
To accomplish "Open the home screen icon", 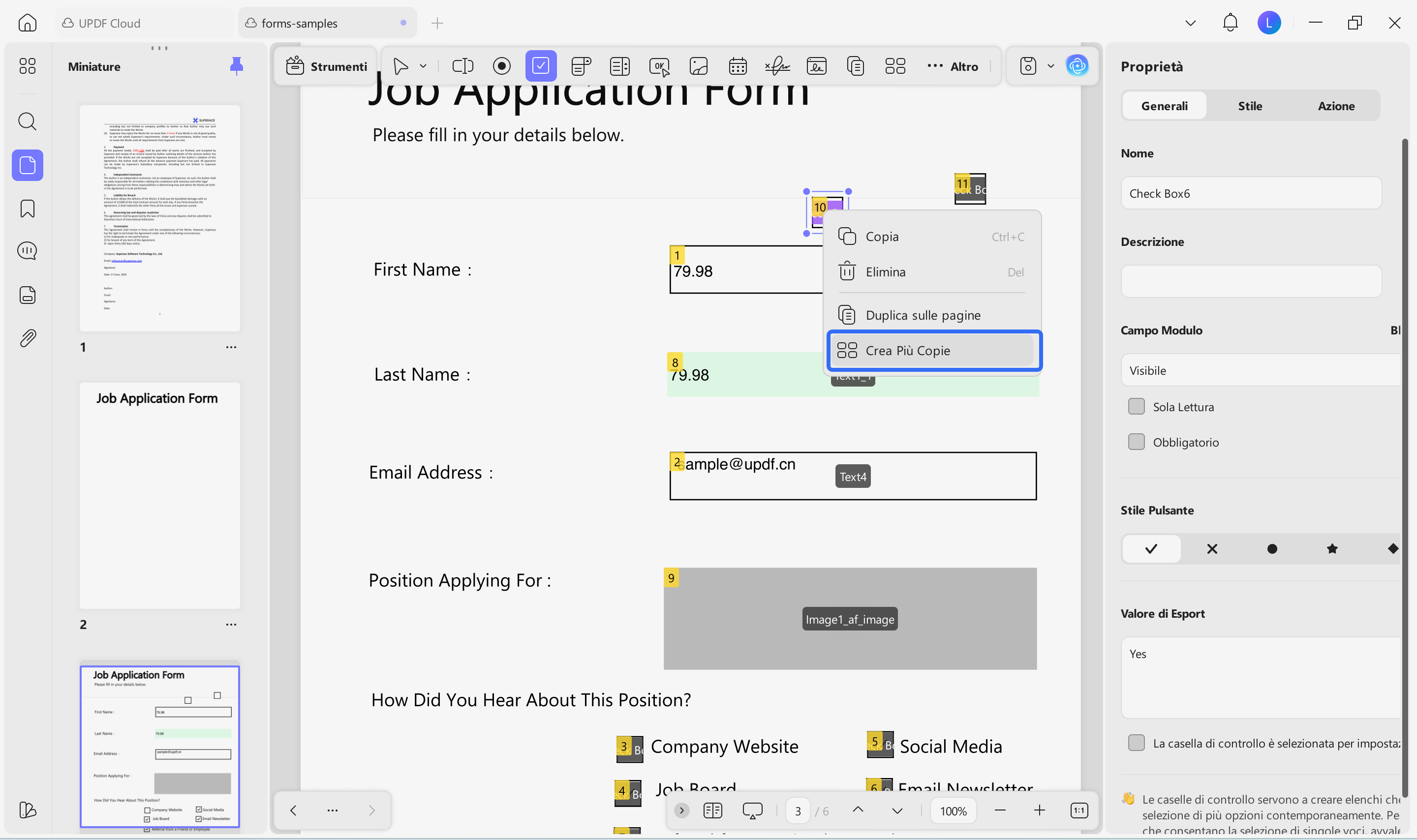I will [x=27, y=23].
